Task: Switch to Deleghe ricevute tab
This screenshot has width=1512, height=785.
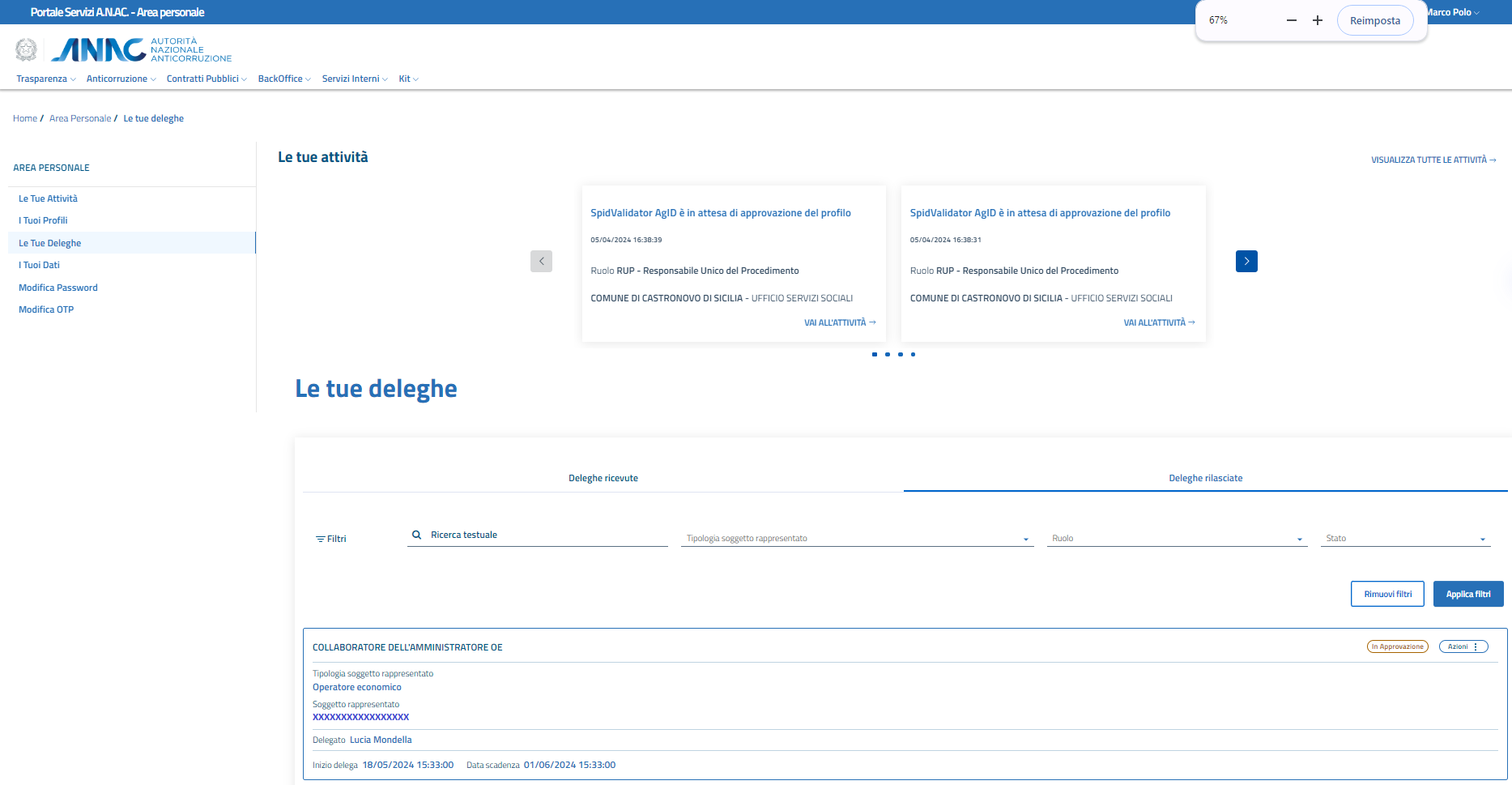Action: pos(603,478)
